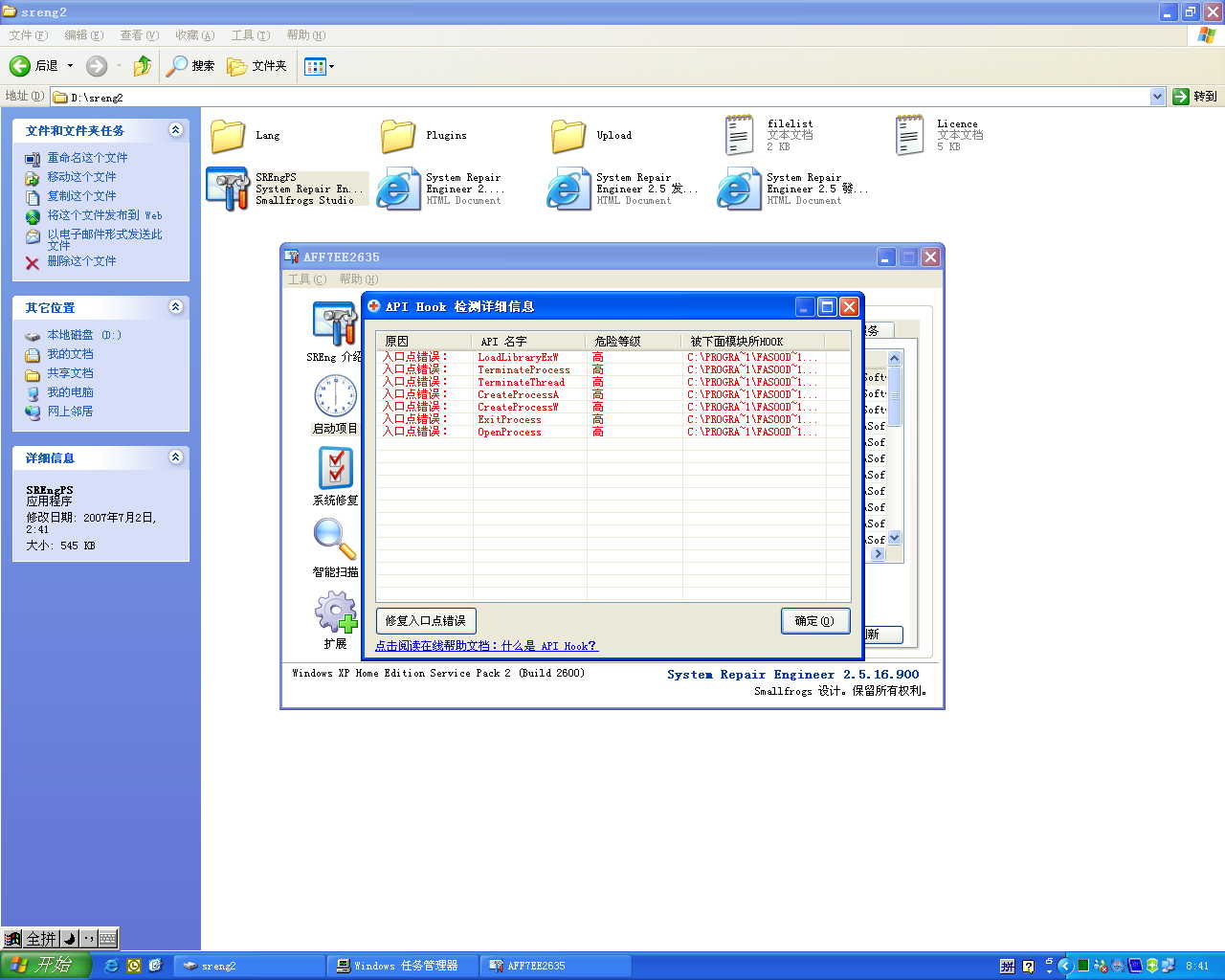
Task: Click the 转到 go button
Action: click(1194, 97)
